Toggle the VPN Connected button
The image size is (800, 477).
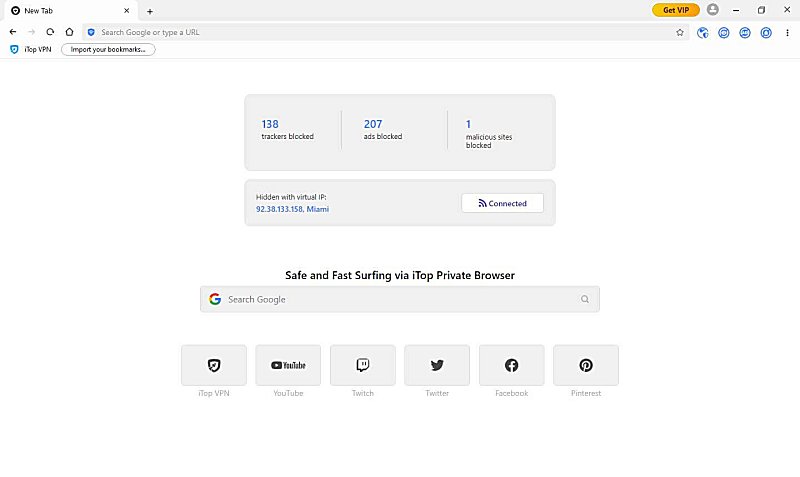pos(502,203)
